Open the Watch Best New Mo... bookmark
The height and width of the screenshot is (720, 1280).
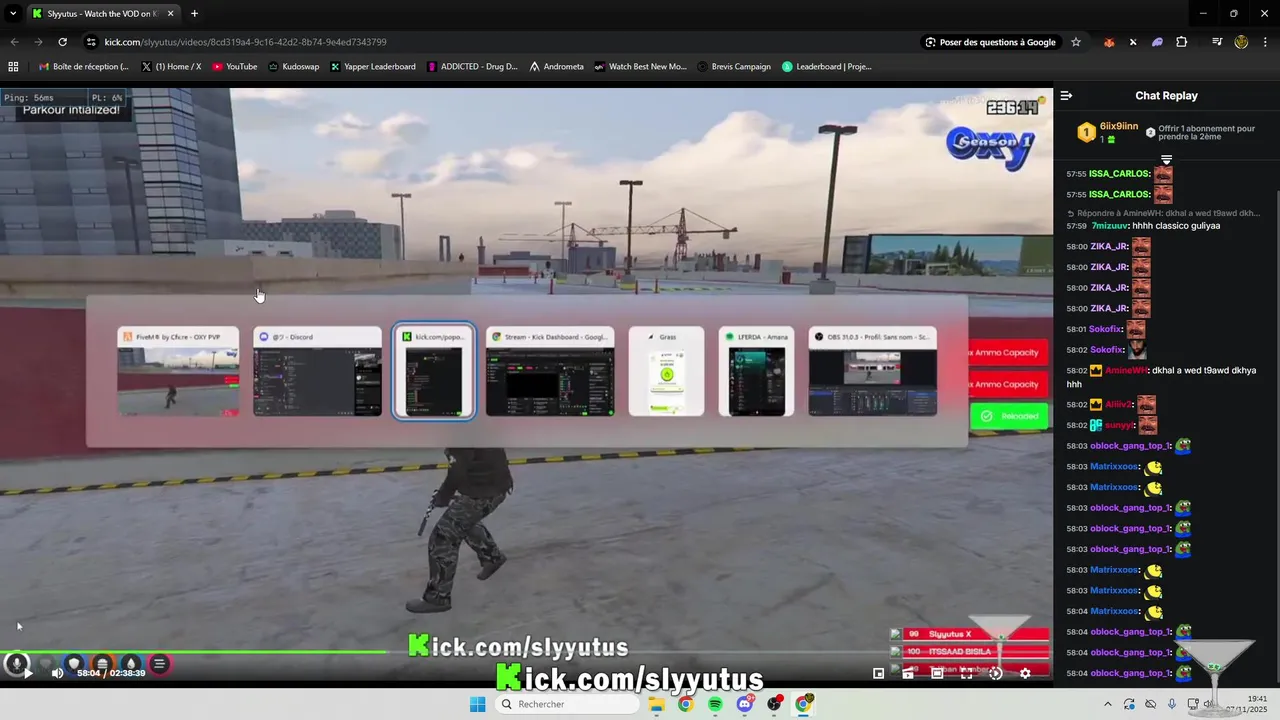(x=641, y=67)
